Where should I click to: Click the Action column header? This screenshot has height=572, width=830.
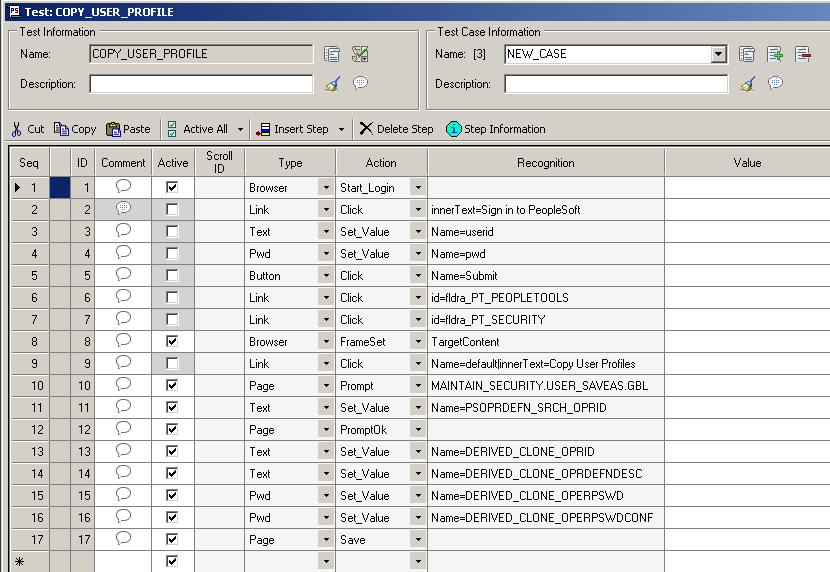(x=381, y=162)
